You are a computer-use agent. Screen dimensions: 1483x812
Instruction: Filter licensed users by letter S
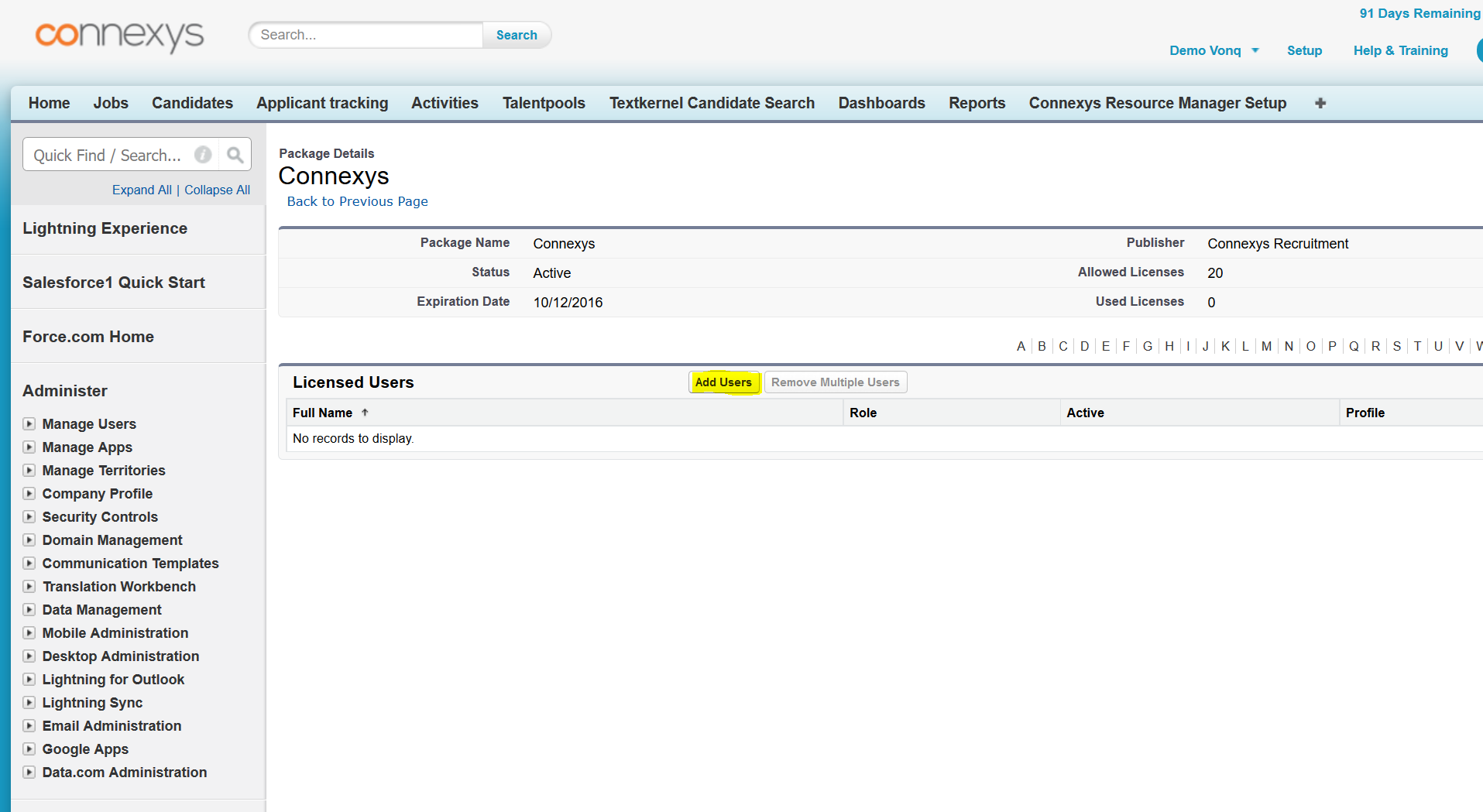coord(1396,346)
